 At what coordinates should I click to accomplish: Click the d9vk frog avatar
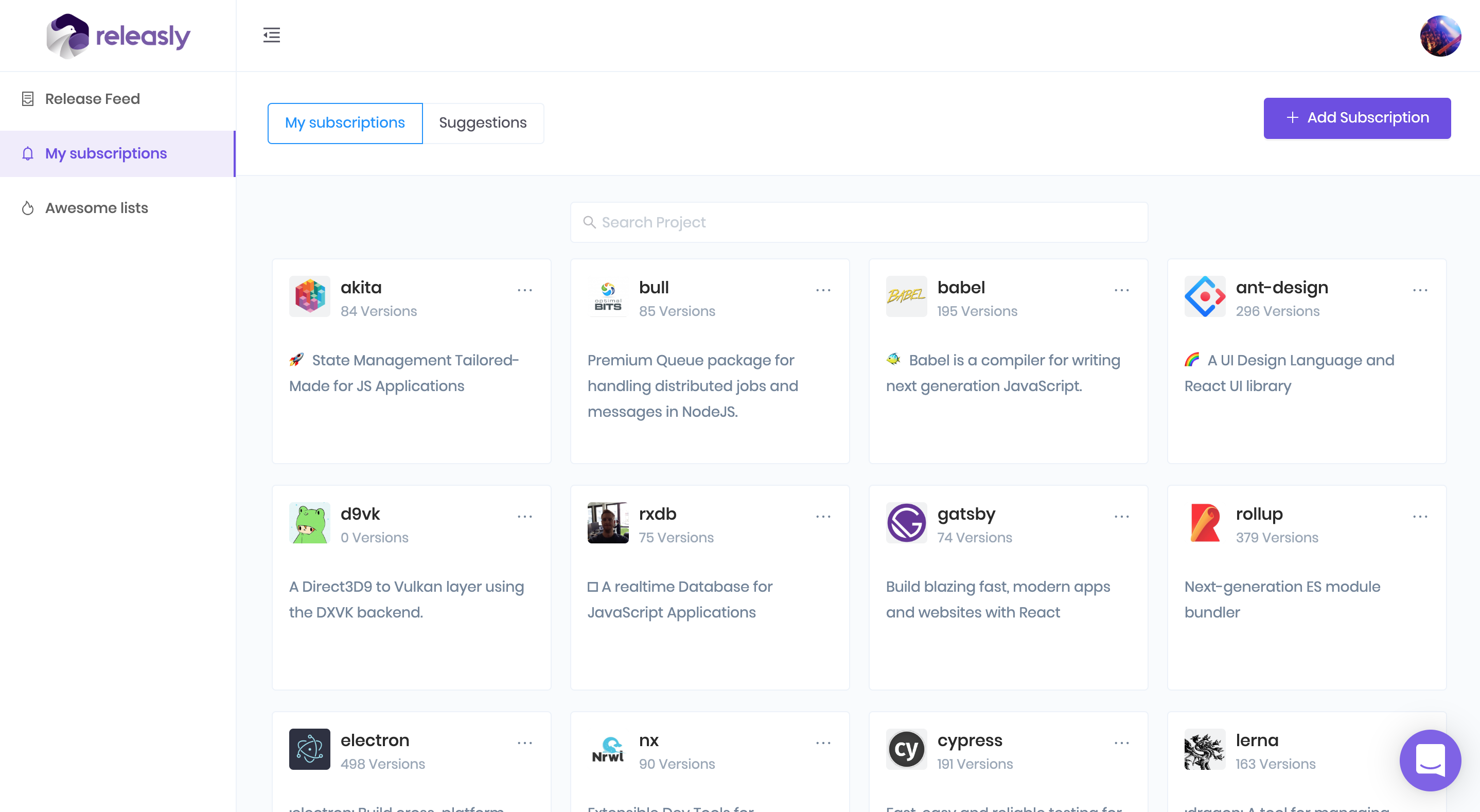tap(310, 523)
